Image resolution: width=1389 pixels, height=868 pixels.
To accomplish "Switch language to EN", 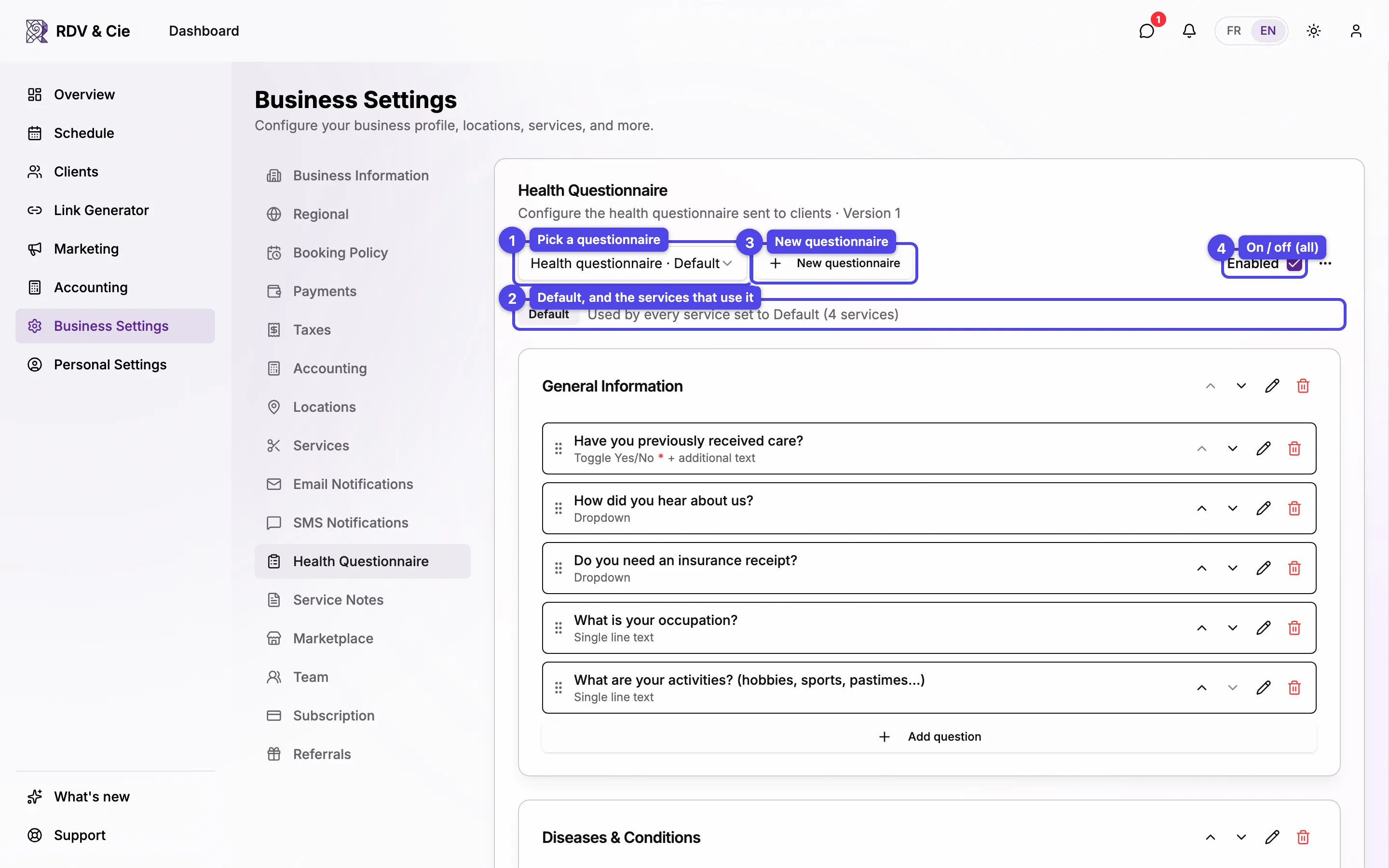I will (1268, 31).
